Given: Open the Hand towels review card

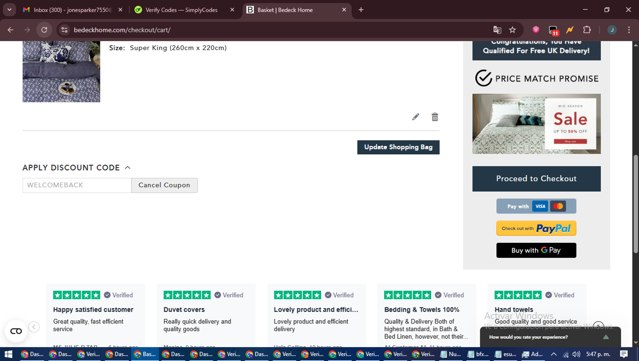Looking at the screenshot, I should click(x=537, y=316).
